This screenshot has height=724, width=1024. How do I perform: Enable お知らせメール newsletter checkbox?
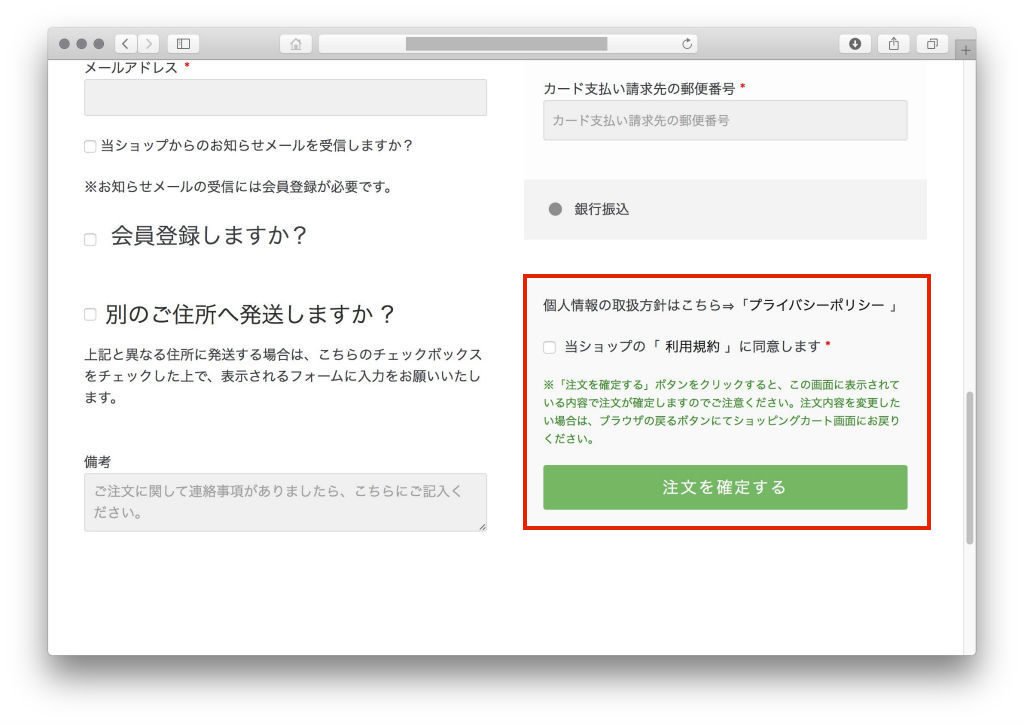[x=90, y=146]
